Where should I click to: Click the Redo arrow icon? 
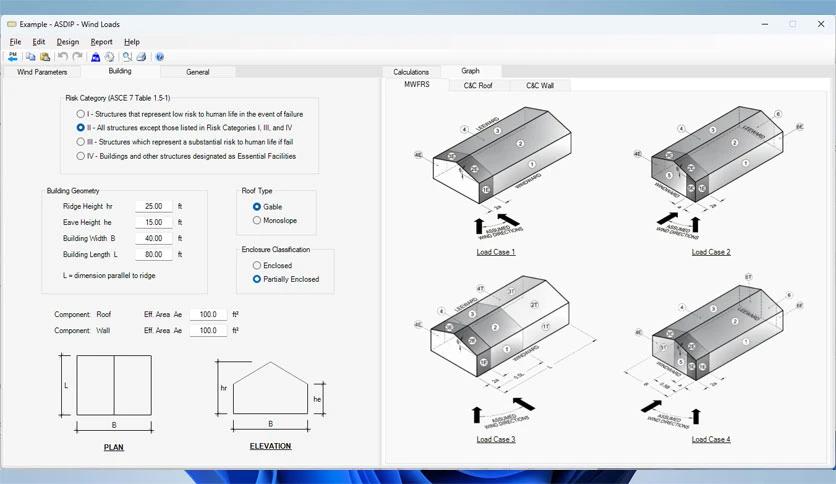pos(77,57)
